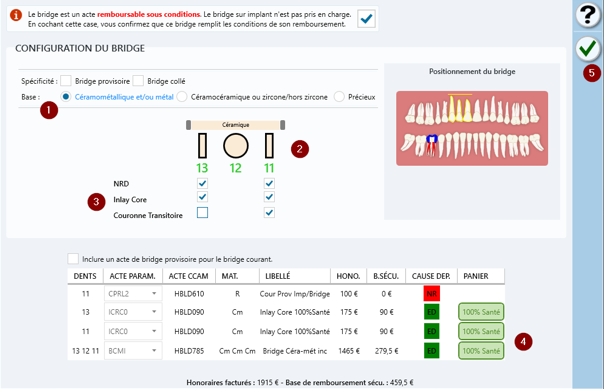Click green tooth number 12 label
This screenshot has width=606, height=389.
(235, 168)
